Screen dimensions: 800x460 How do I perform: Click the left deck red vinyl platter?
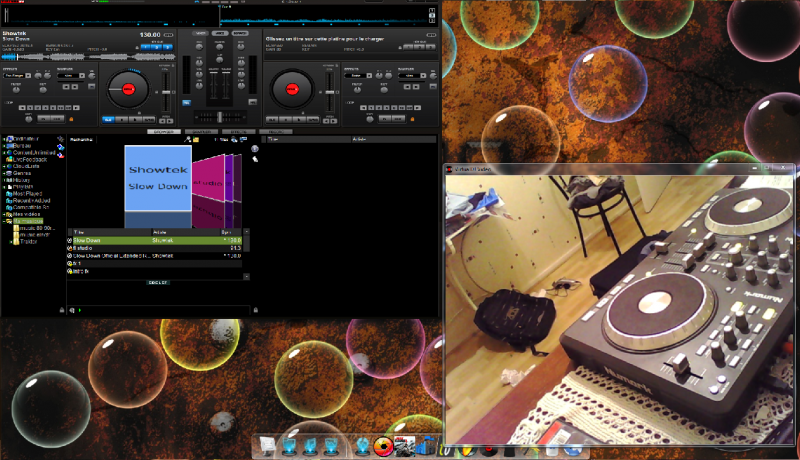[x=127, y=90]
